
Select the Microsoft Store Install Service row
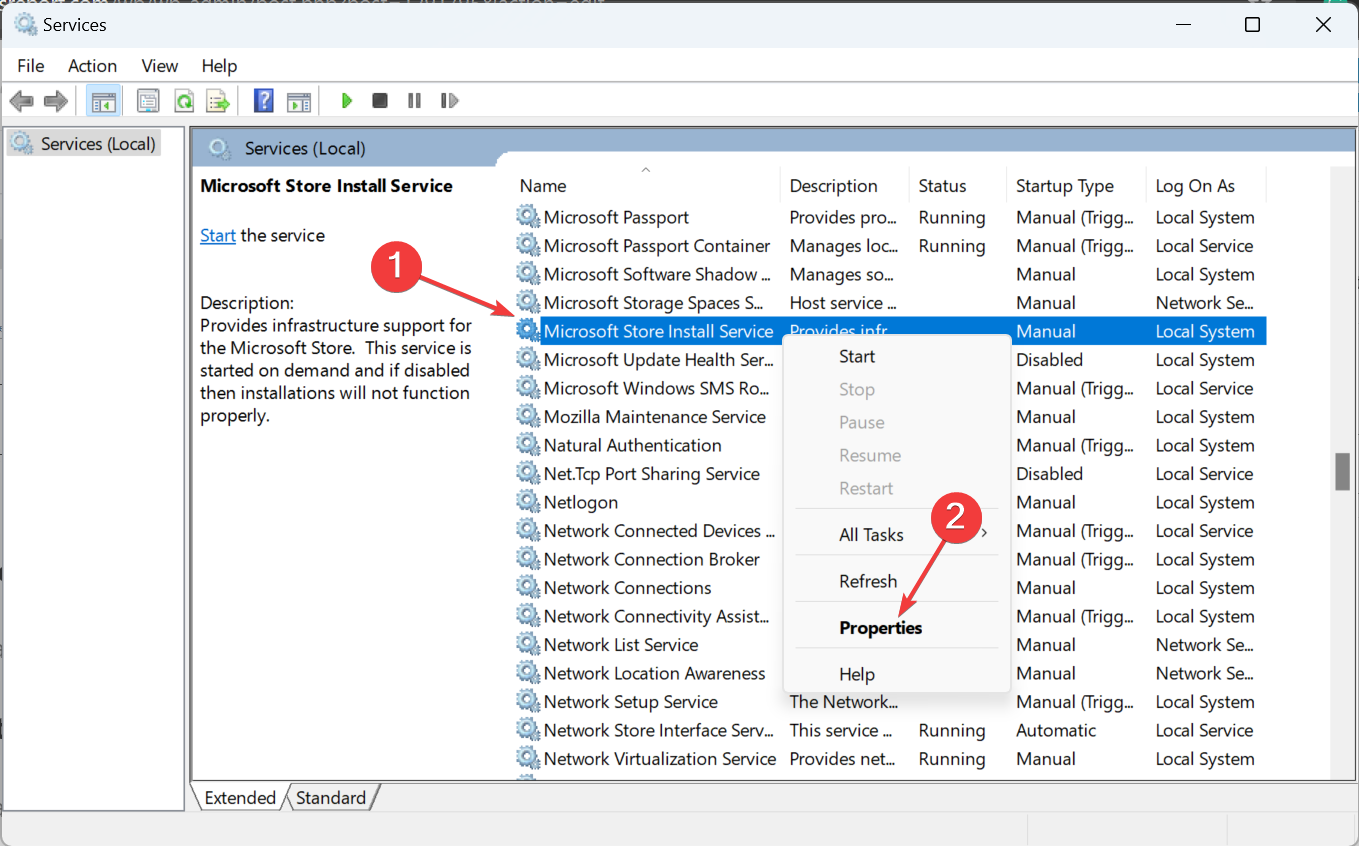click(890, 331)
